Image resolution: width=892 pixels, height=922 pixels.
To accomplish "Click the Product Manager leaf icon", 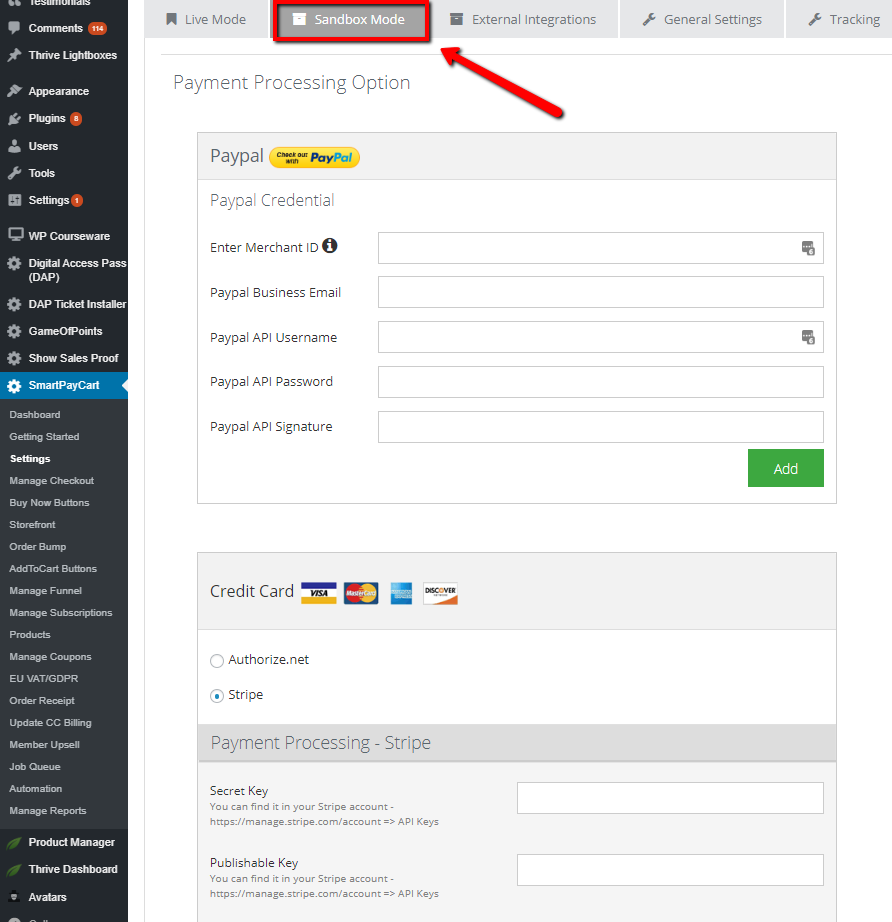I will click(x=14, y=843).
